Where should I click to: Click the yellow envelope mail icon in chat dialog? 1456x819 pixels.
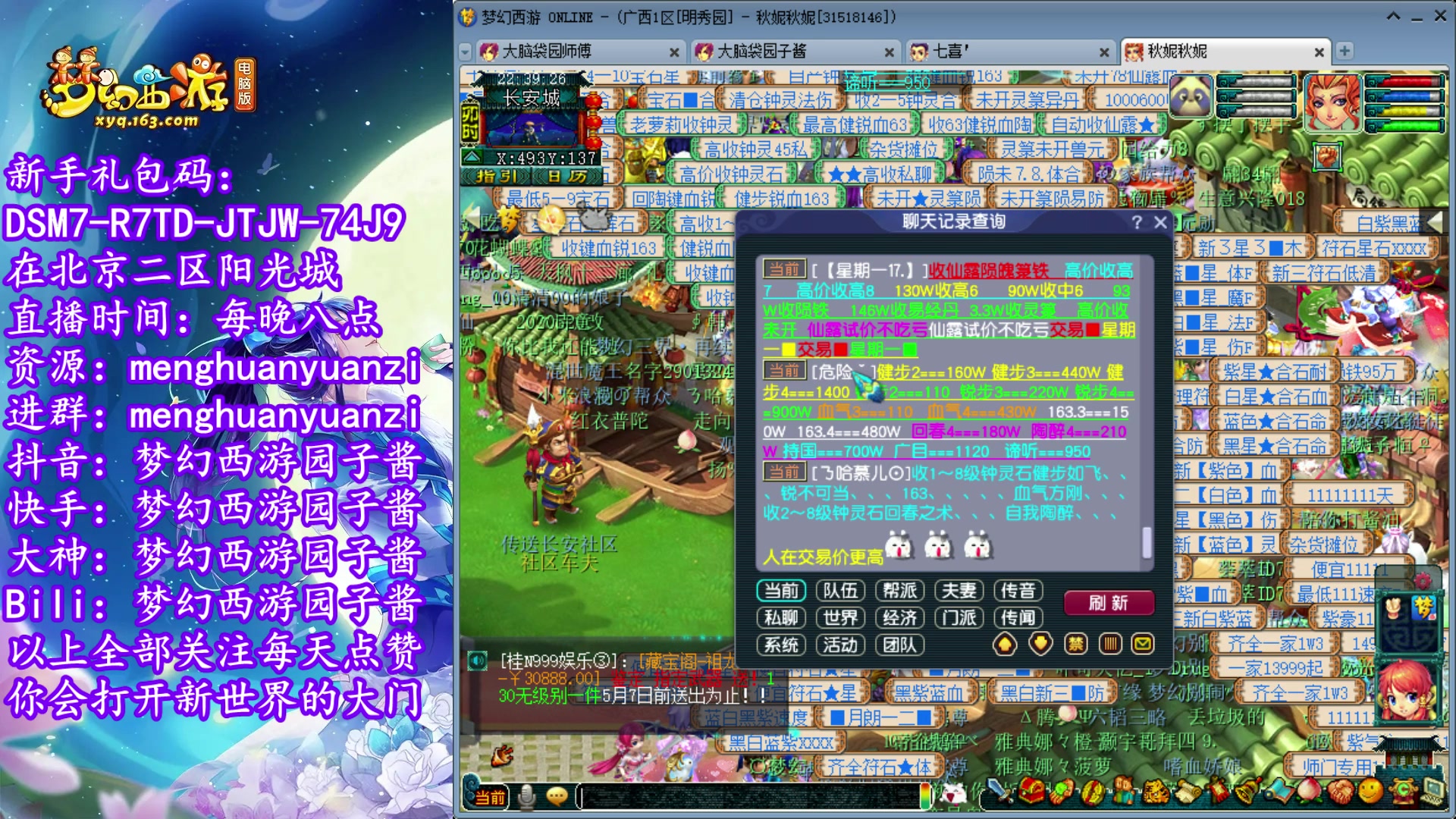tap(1143, 645)
